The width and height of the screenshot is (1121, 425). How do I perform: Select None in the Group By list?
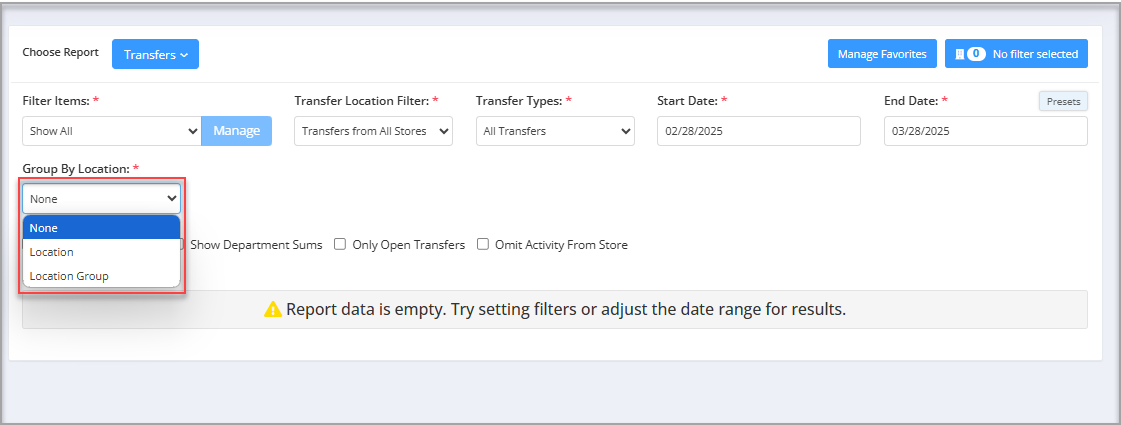tap(102, 228)
